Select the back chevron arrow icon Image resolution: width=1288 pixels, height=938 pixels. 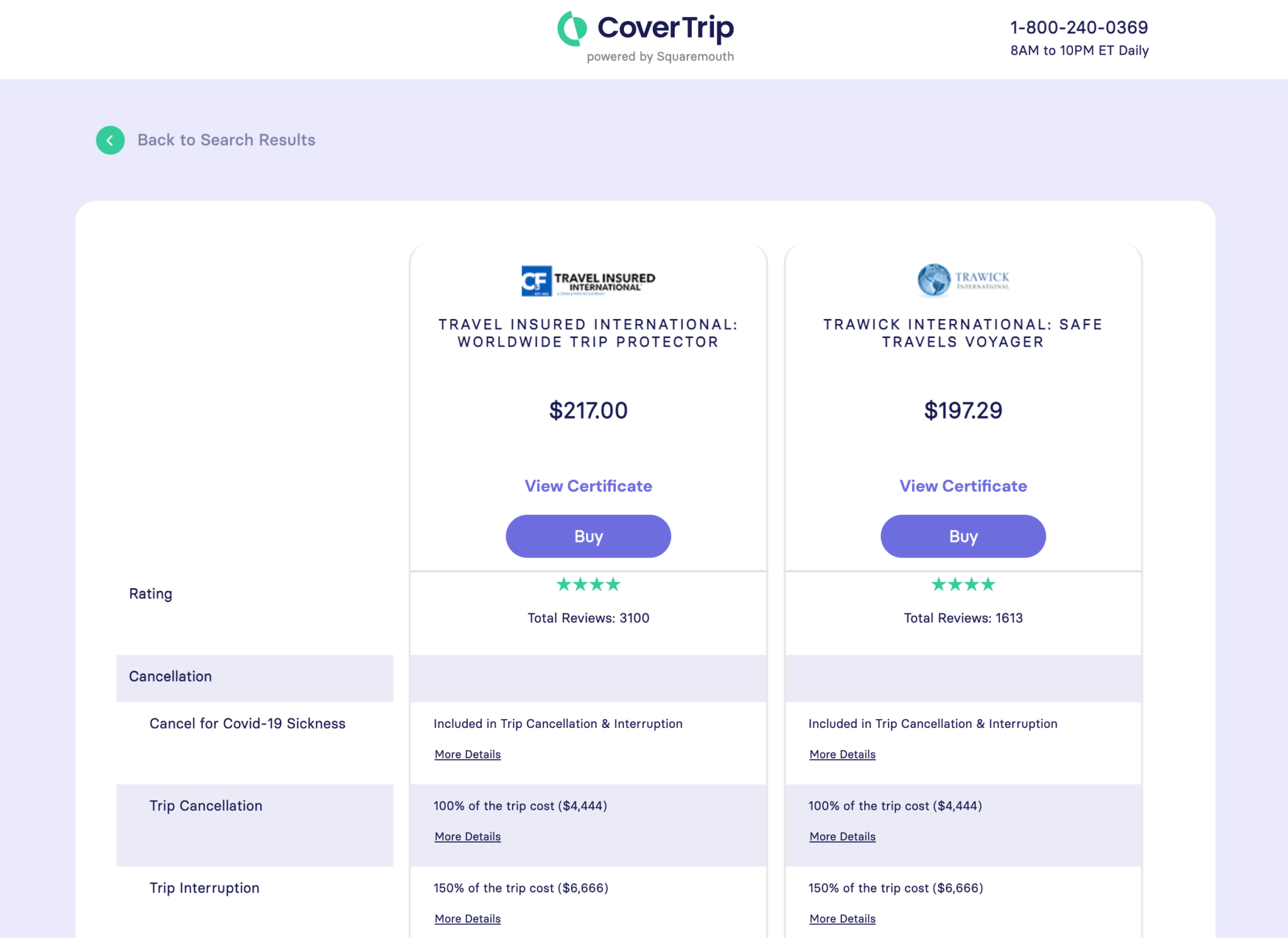(x=110, y=140)
